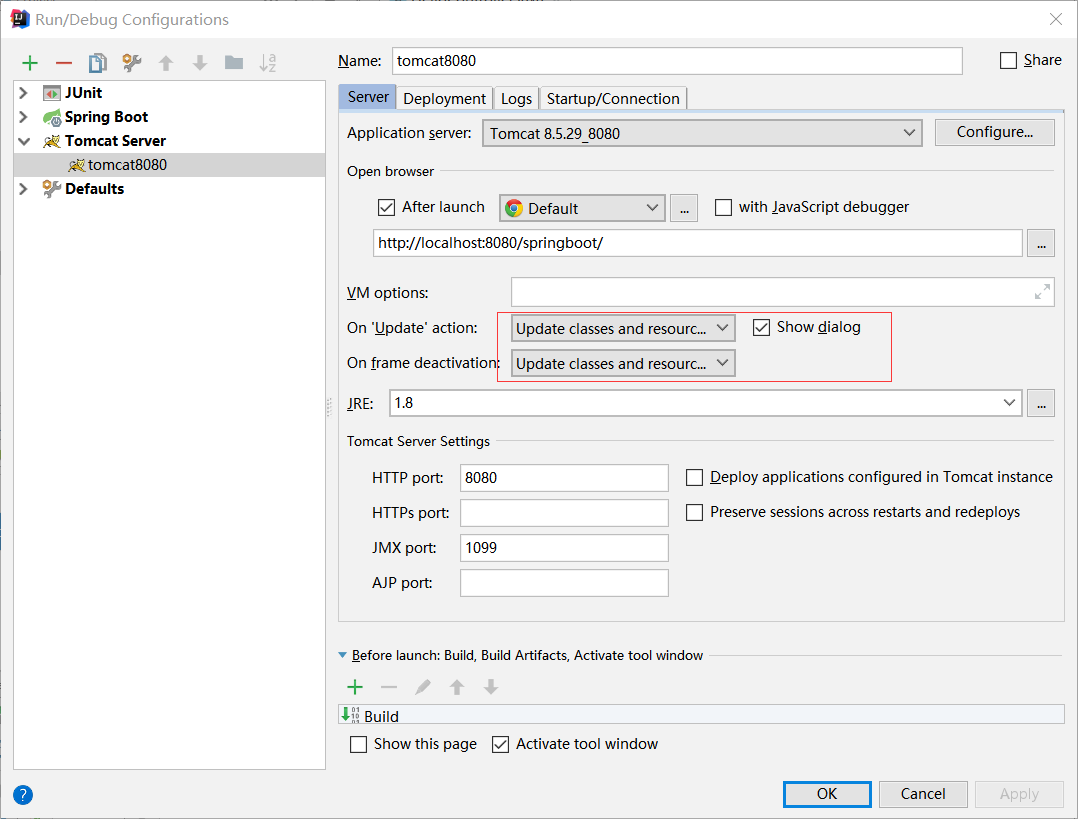Click the HTTPs port field
The width and height of the screenshot is (1078, 819).
(x=564, y=513)
